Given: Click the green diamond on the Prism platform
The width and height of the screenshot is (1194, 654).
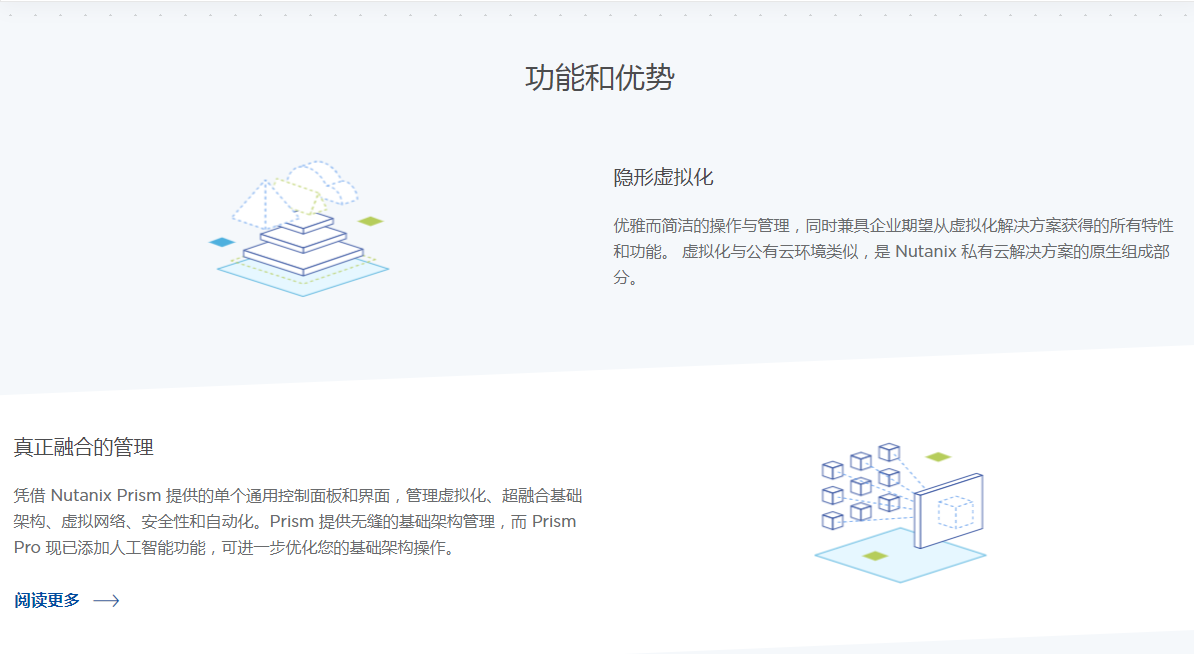Looking at the screenshot, I should click(875, 555).
